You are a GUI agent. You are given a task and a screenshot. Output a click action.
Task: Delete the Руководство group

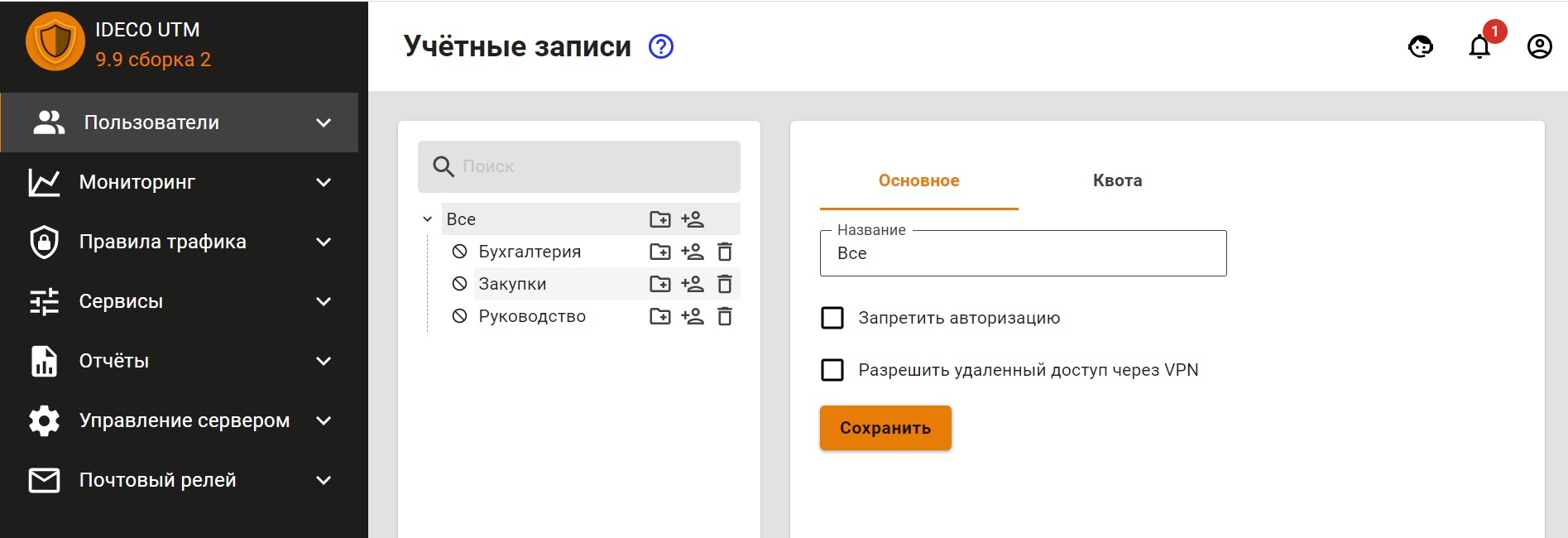[725, 316]
